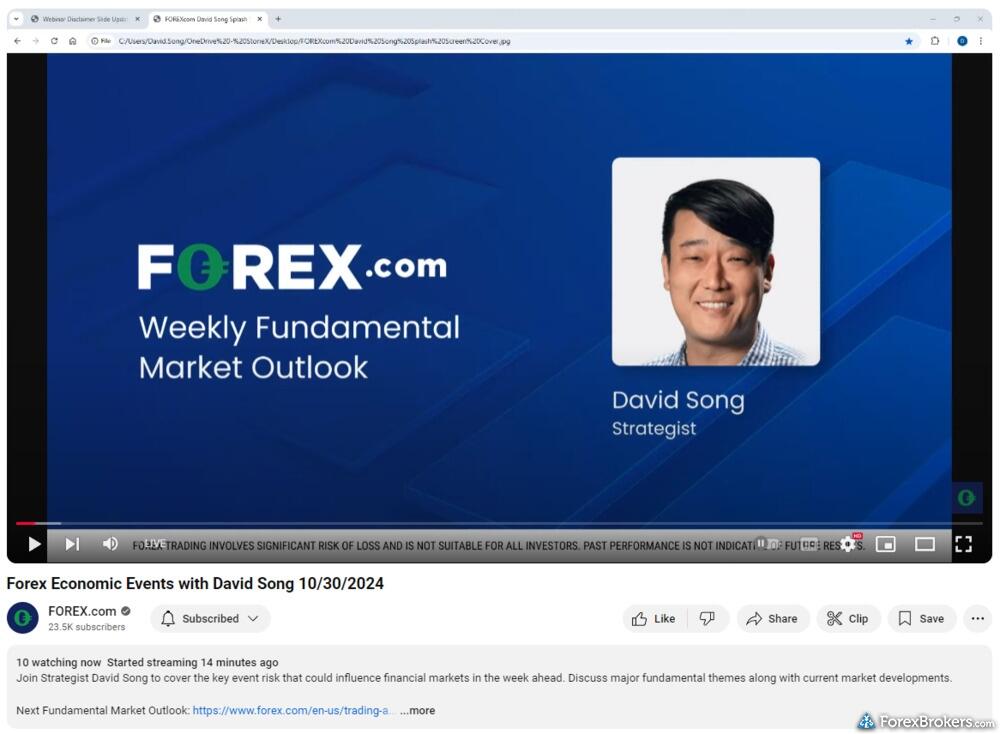Switch to Webinar Disclaimer Slide tab
1000x734 pixels.
[x=84, y=19]
